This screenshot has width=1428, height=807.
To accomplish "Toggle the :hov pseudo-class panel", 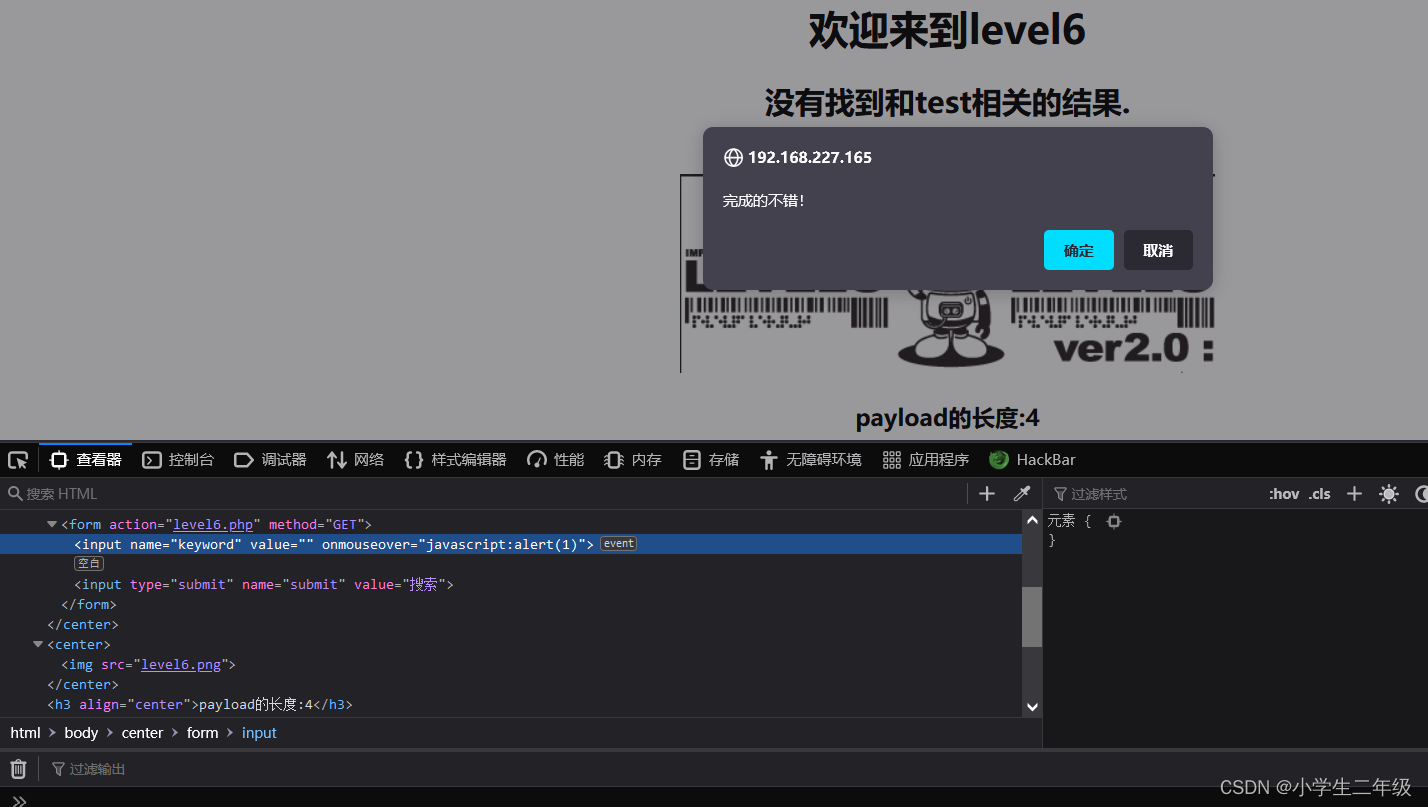I will coord(1284,494).
